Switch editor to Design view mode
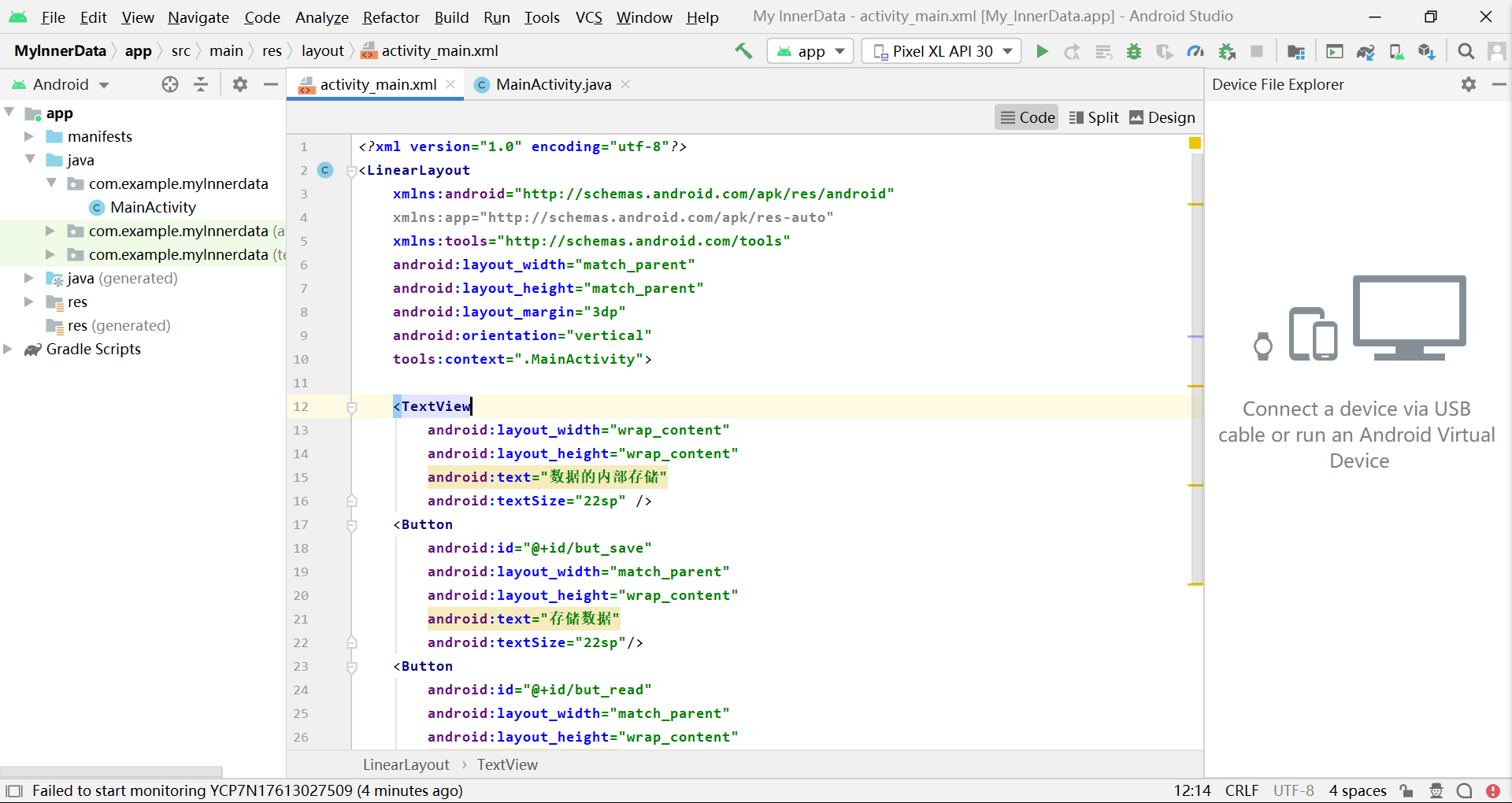 coord(1162,117)
